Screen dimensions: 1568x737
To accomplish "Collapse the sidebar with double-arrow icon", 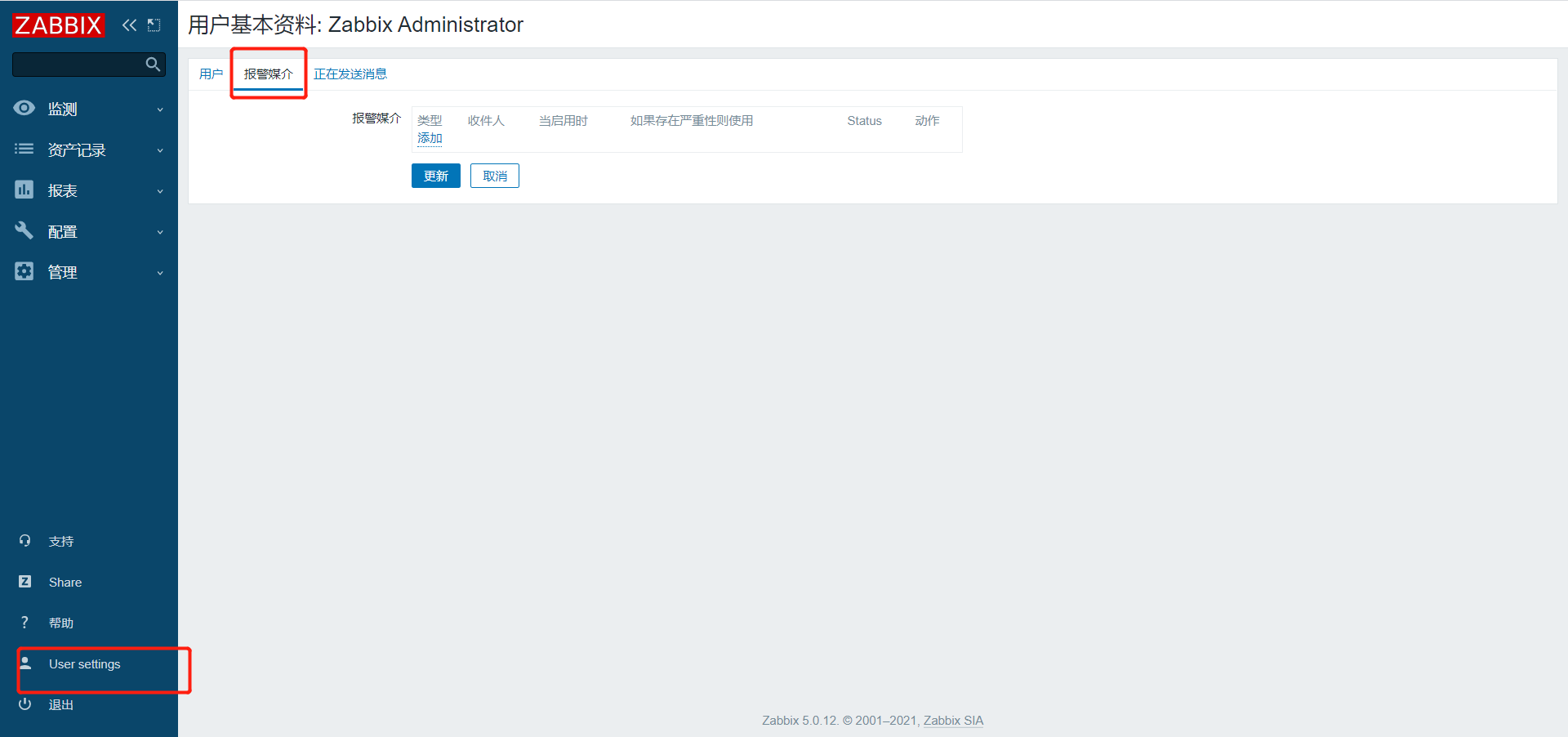I will coord(129,25).
